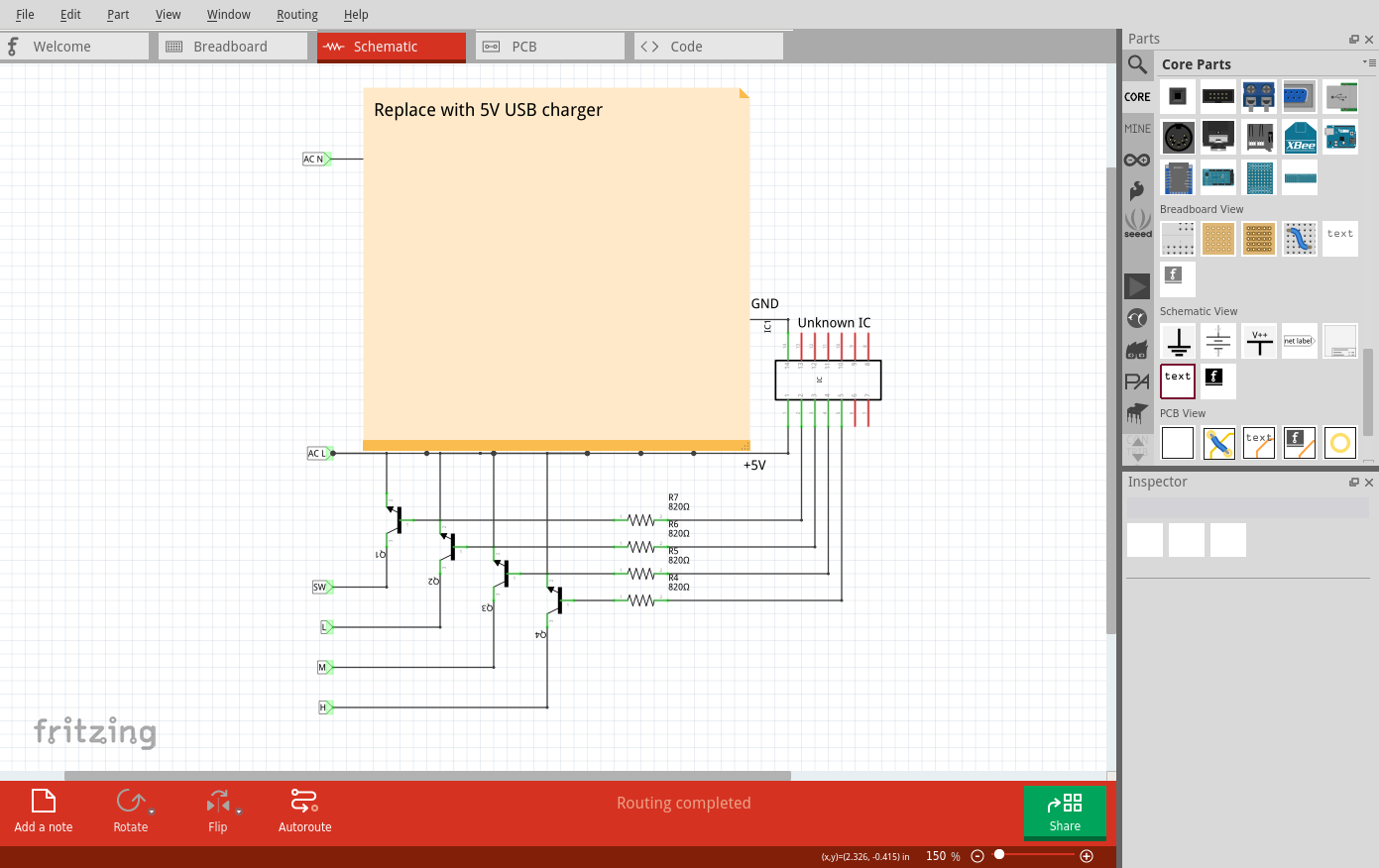This screenshot has width=1379, height=868.
Task: Float the Parts panel
Action: click(1354, 40)
